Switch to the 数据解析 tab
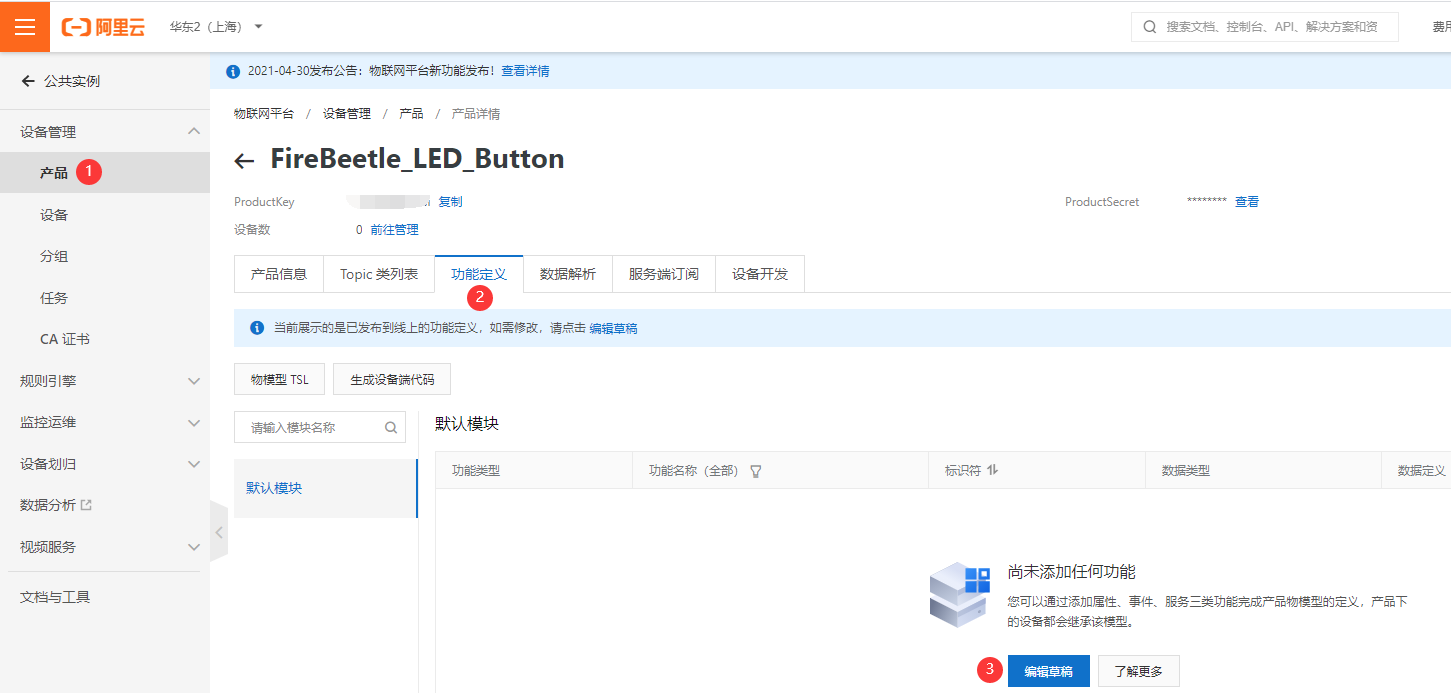1451x693 pixels. (x=568, y=274)
